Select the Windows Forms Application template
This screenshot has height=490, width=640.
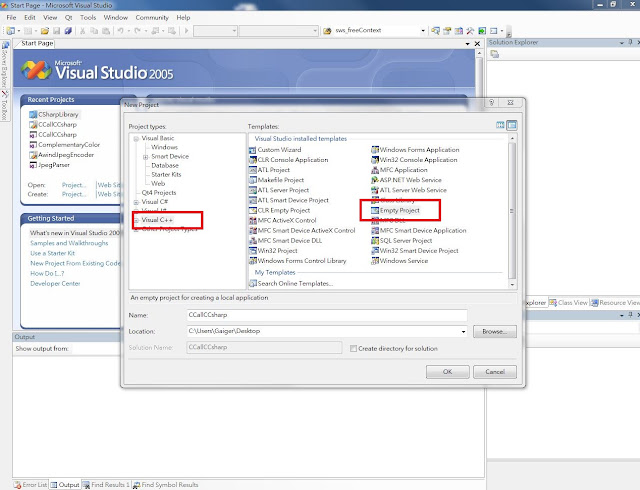tap(415, 150)
